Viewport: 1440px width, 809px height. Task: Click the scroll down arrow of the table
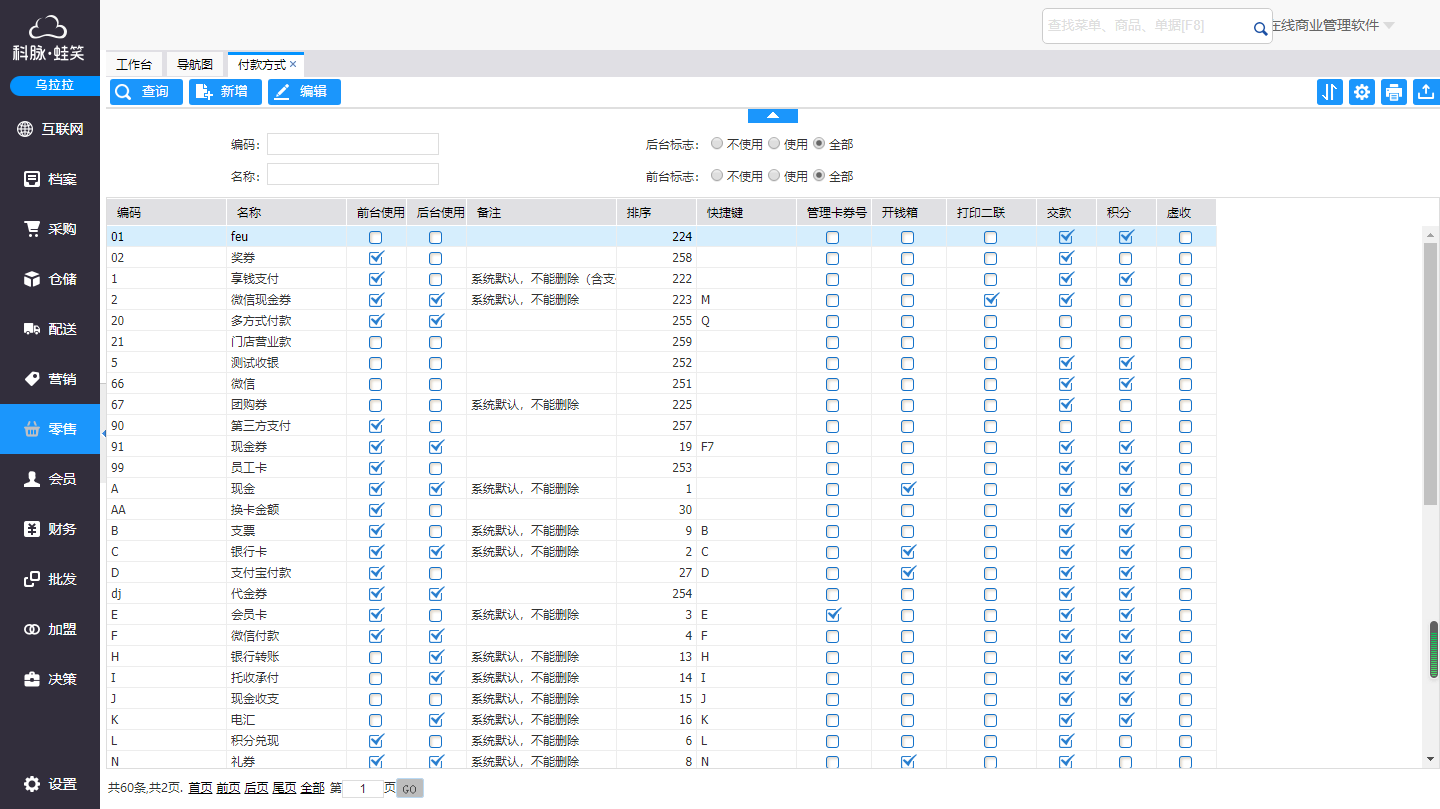1430,760
